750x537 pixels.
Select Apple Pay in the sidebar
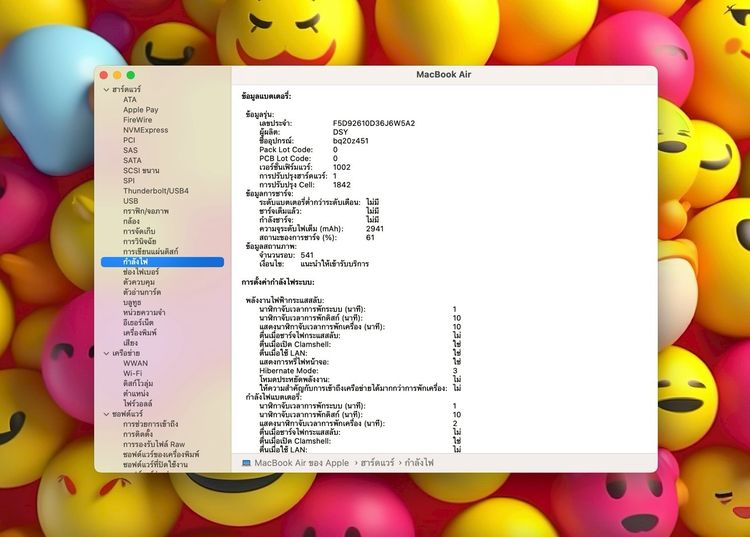[x=141, y=110]
